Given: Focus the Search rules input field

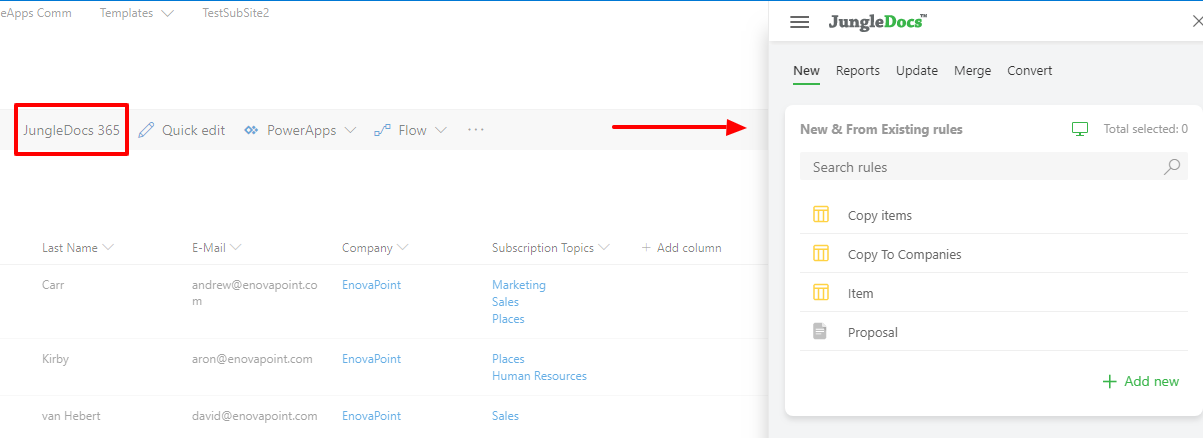Looking at the screenshot, I should 994,167.
